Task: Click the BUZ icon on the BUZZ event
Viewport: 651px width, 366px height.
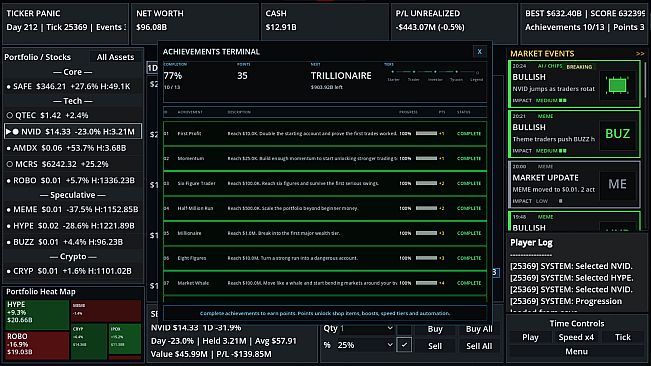Action: (617, 134)
